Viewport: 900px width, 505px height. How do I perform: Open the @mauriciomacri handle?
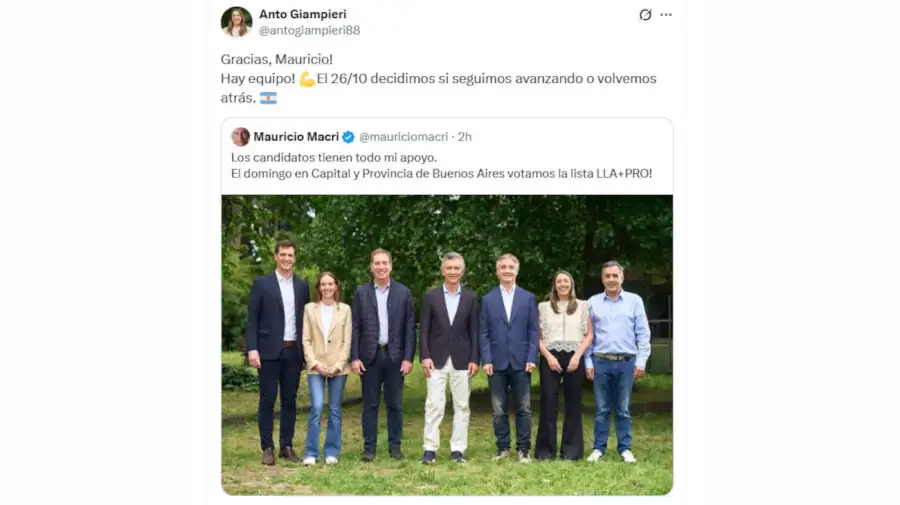tap(404, 137)
